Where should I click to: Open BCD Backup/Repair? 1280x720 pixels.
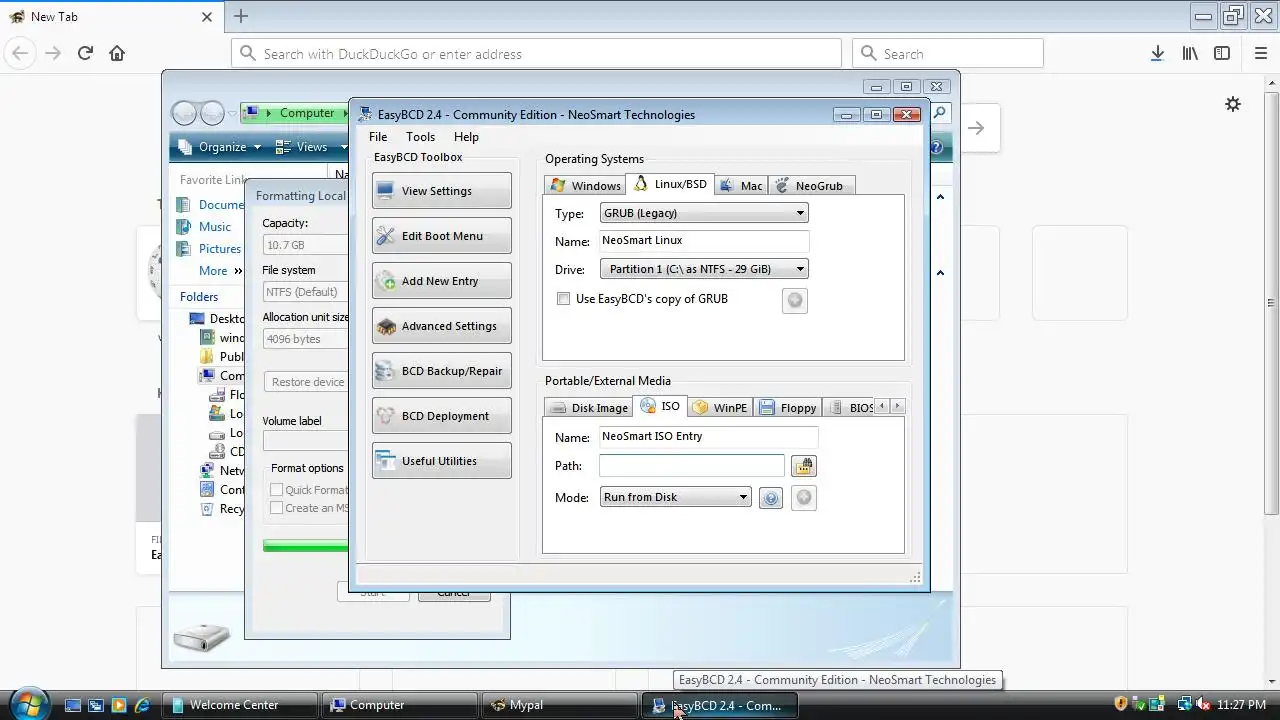point(441,371)
